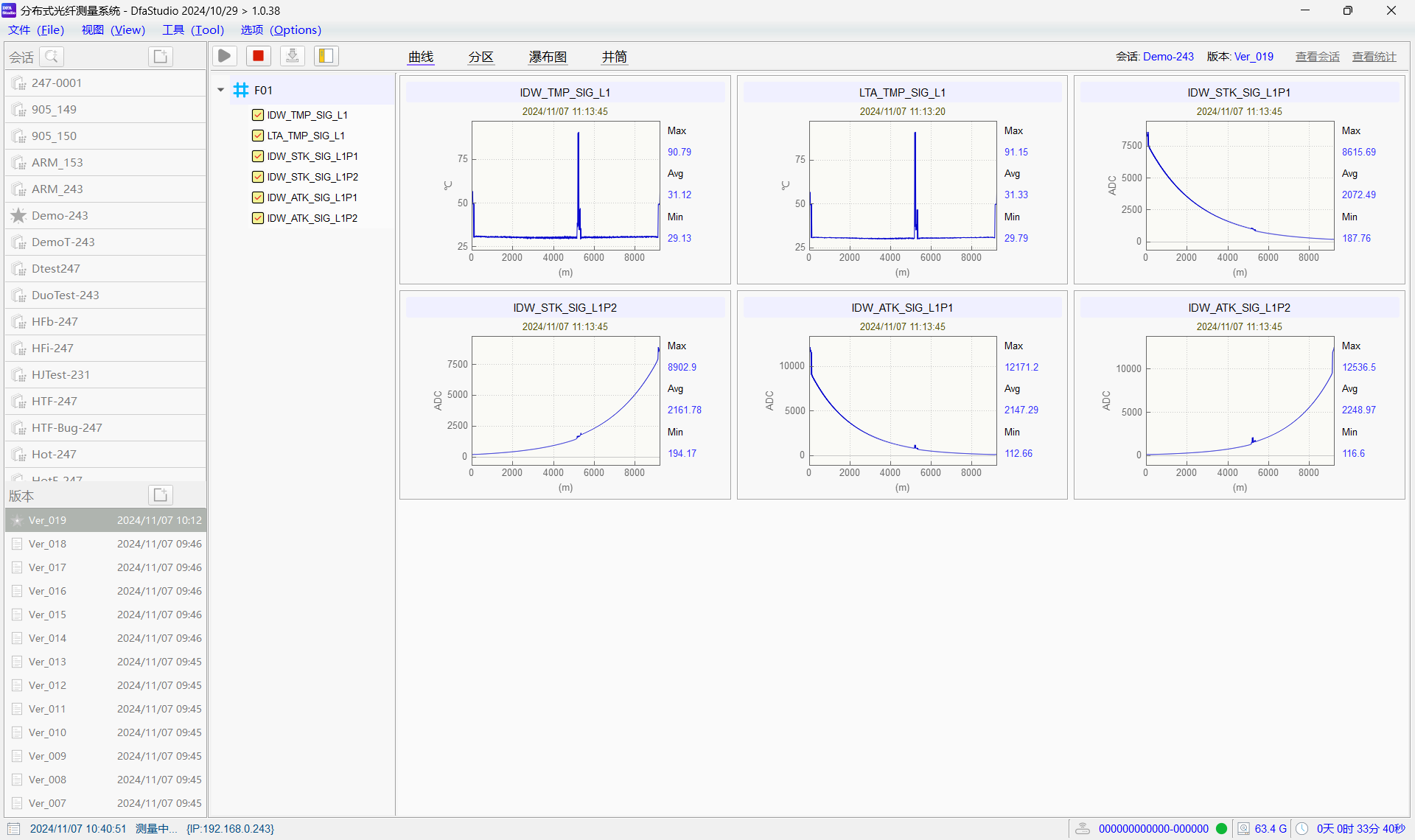Switch to the 曲线 tab
The width and height of the screenshot is (1415, 840).
click(421, 57)
